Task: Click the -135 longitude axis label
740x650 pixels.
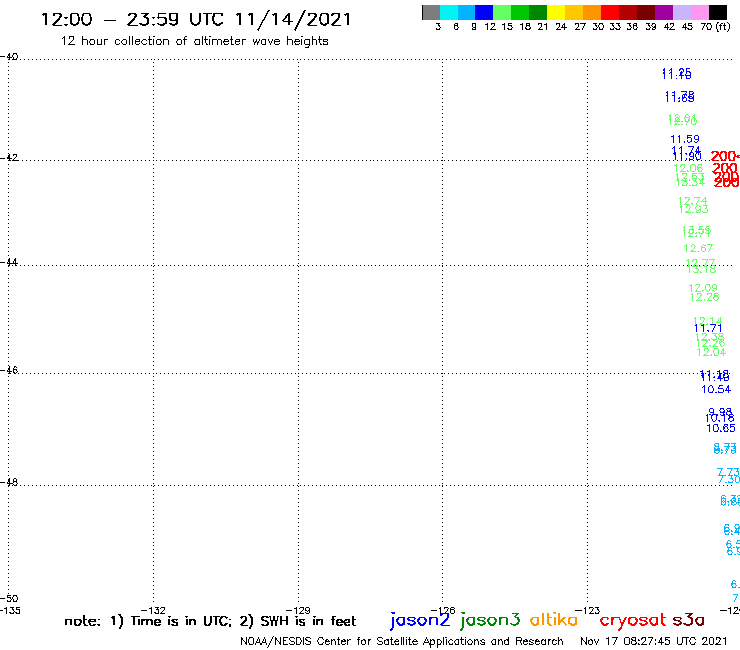Action: pyautogui.click(x=10, y=610)
